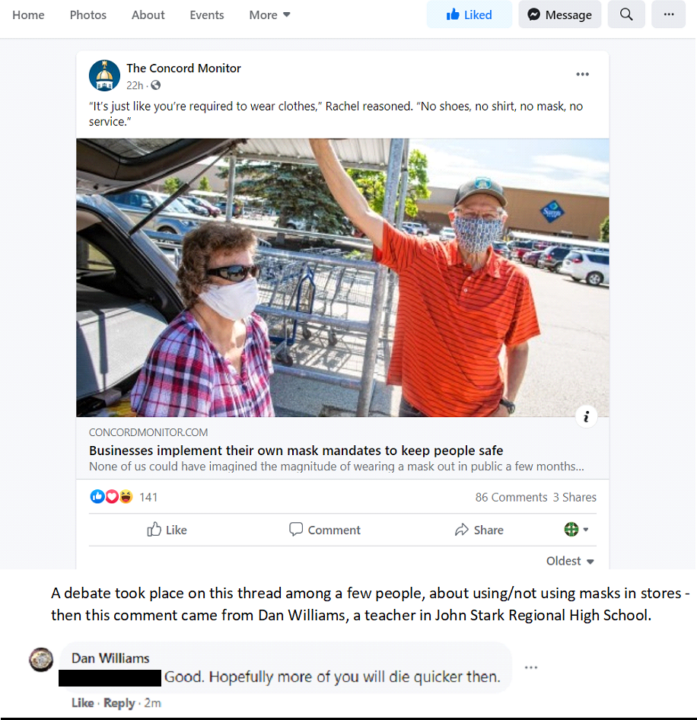Screen dimensions: 697x720
Task: Toggle the Liked button for the page
Action: point(469,15)
